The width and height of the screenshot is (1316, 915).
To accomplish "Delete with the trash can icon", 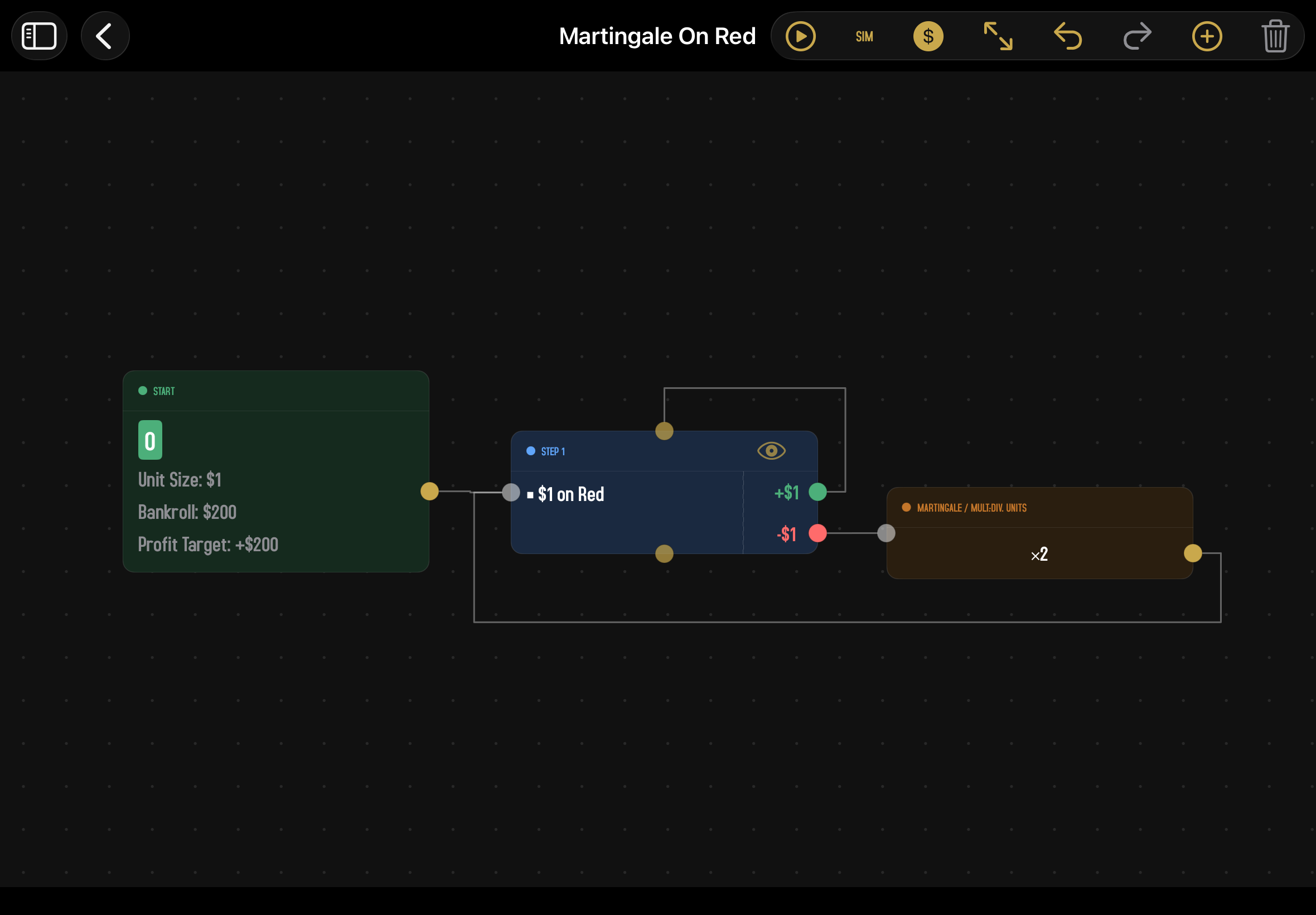I will coord(1275,36).
